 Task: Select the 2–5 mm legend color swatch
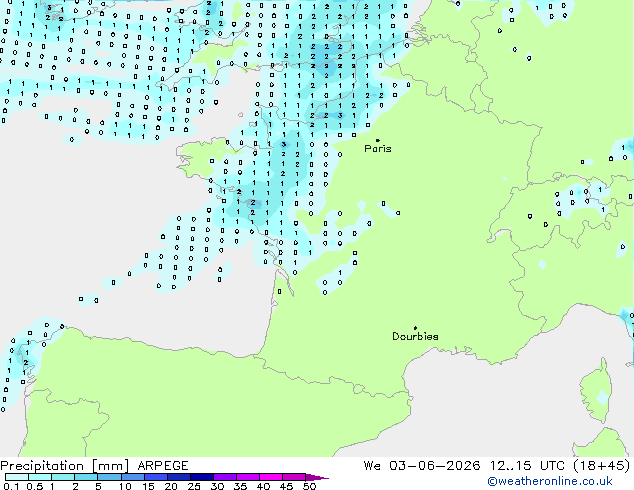click(86, 477)
